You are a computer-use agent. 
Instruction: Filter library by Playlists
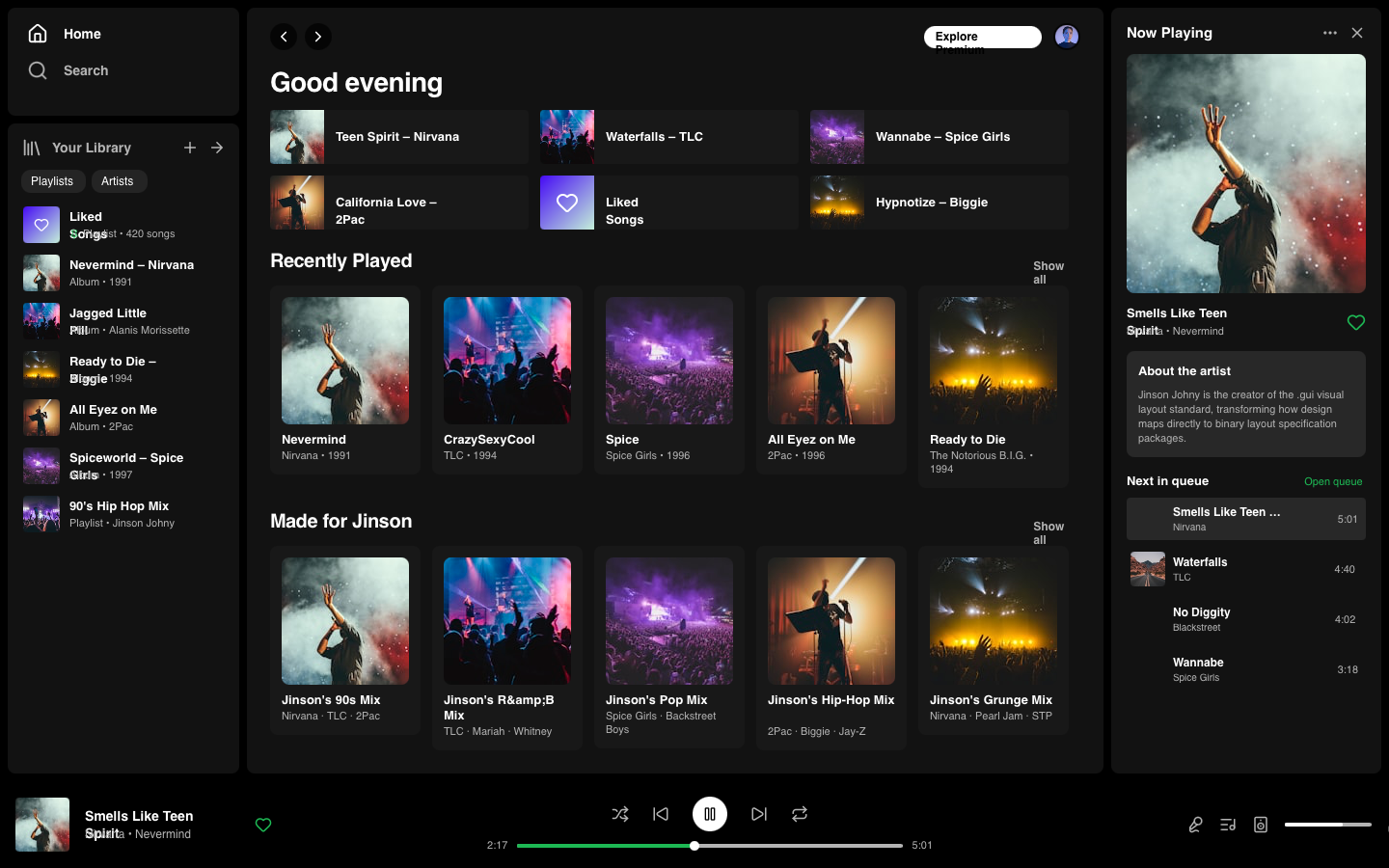tap(52, 181)
